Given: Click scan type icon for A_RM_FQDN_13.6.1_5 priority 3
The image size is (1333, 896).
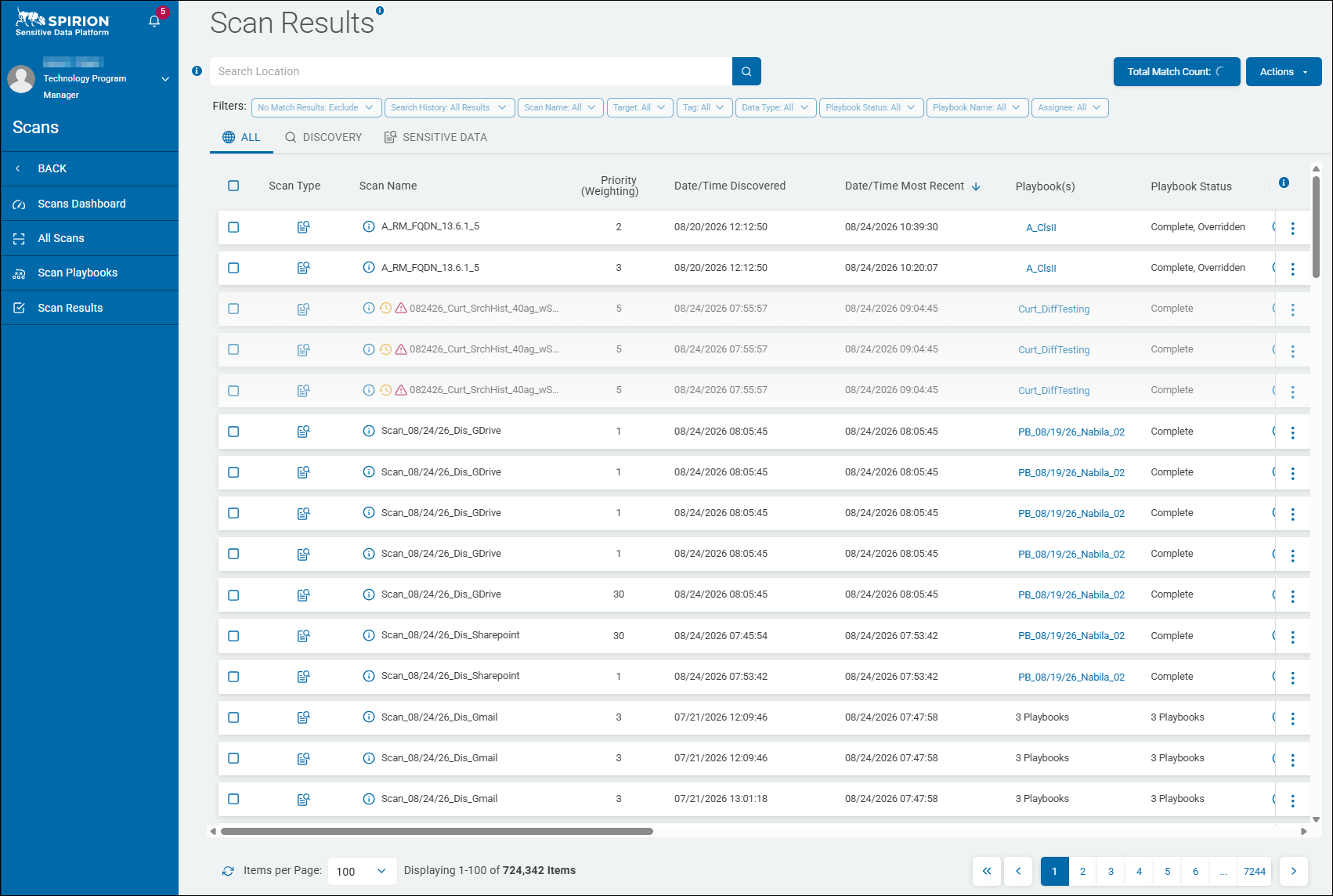Looking at the screenshot, I should pyautogui.click(x=303, y=268).
